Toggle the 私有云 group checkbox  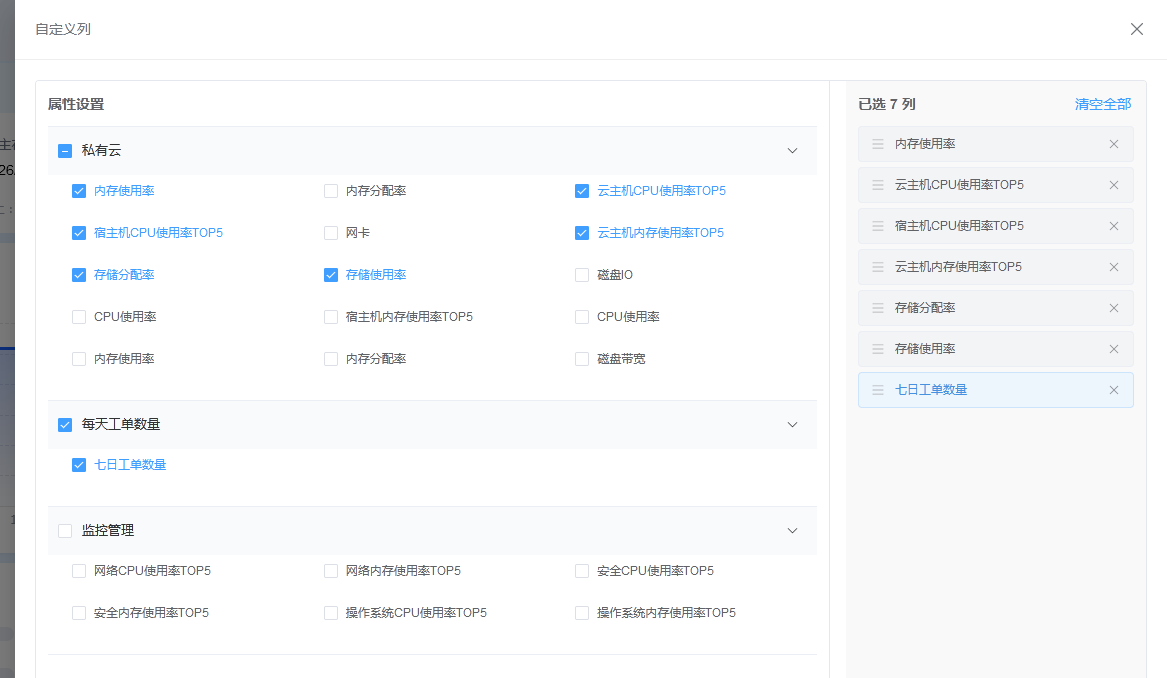(65, 151)
